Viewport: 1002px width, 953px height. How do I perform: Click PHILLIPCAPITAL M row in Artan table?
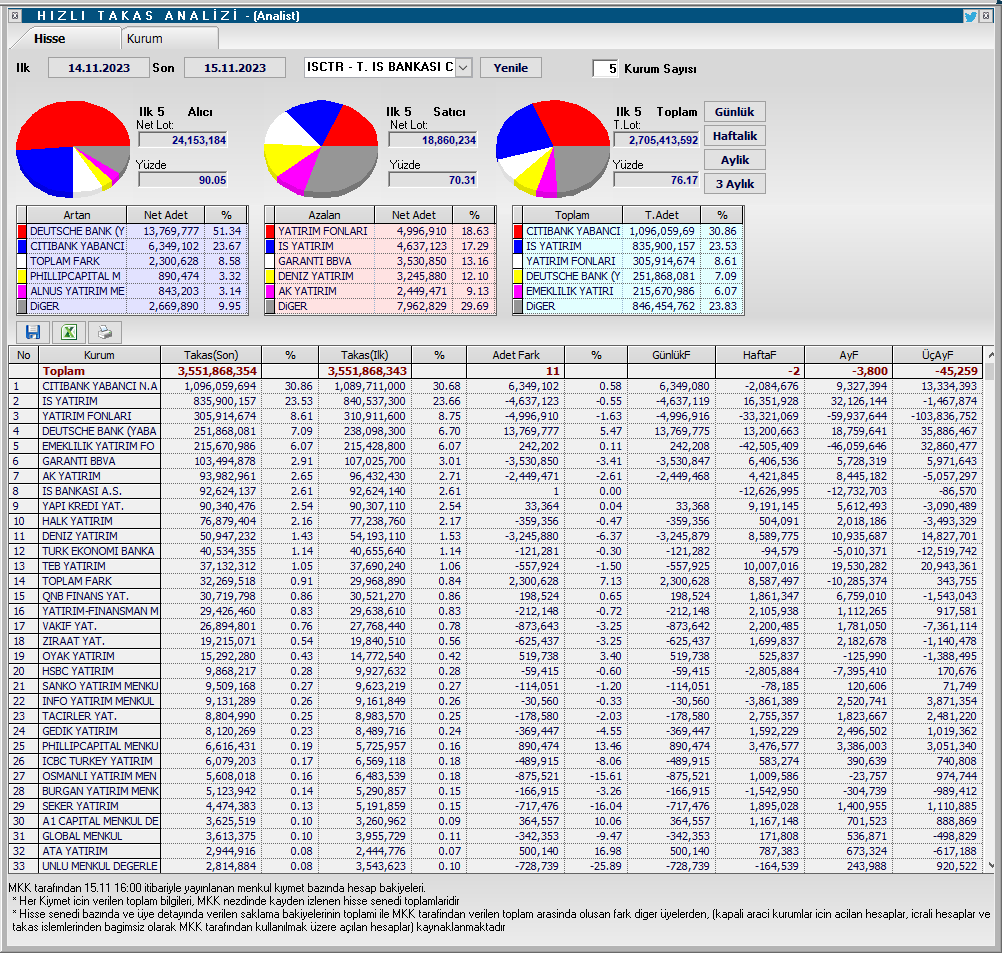click(132, 276)
